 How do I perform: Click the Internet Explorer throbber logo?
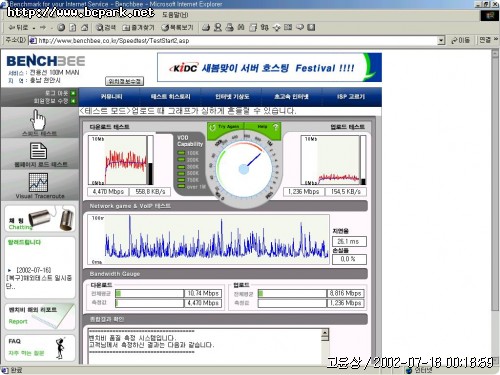489,15
